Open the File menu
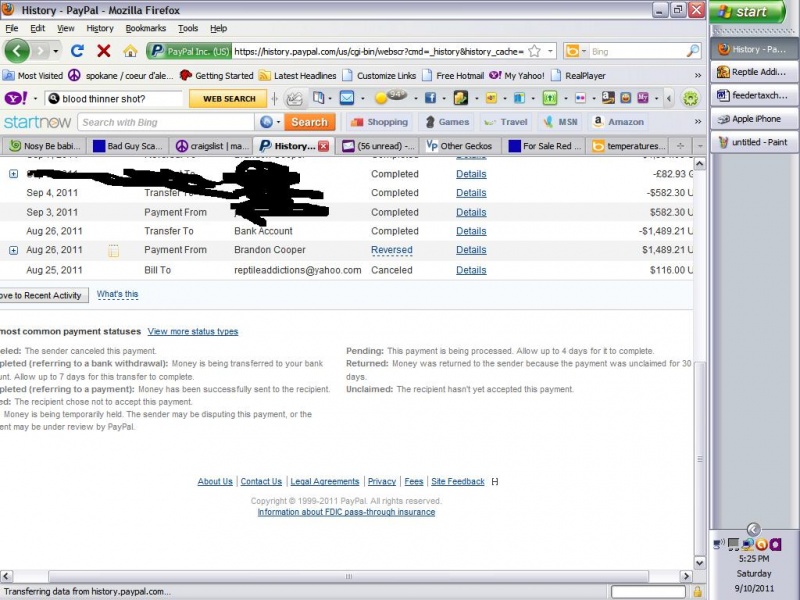 tap(12, 28)
